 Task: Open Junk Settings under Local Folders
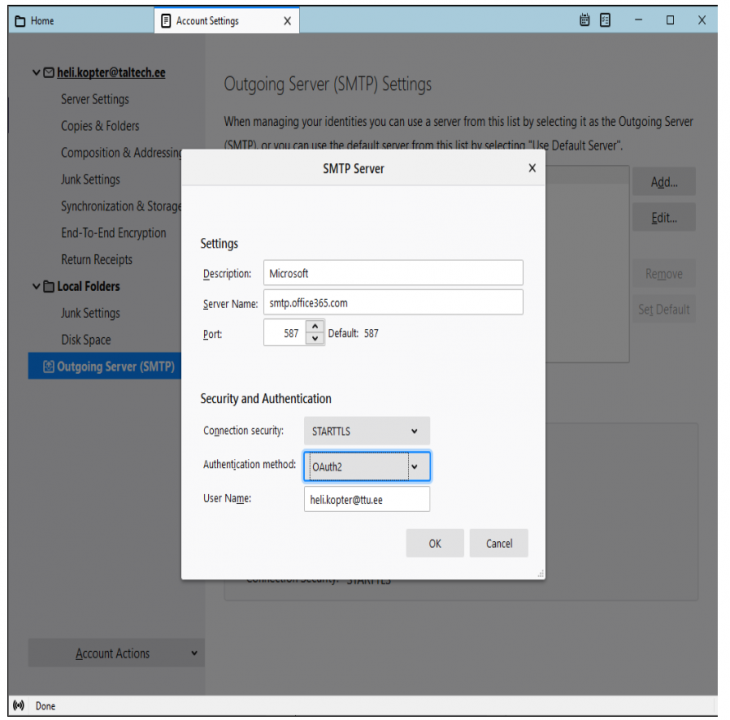(91, 313)
